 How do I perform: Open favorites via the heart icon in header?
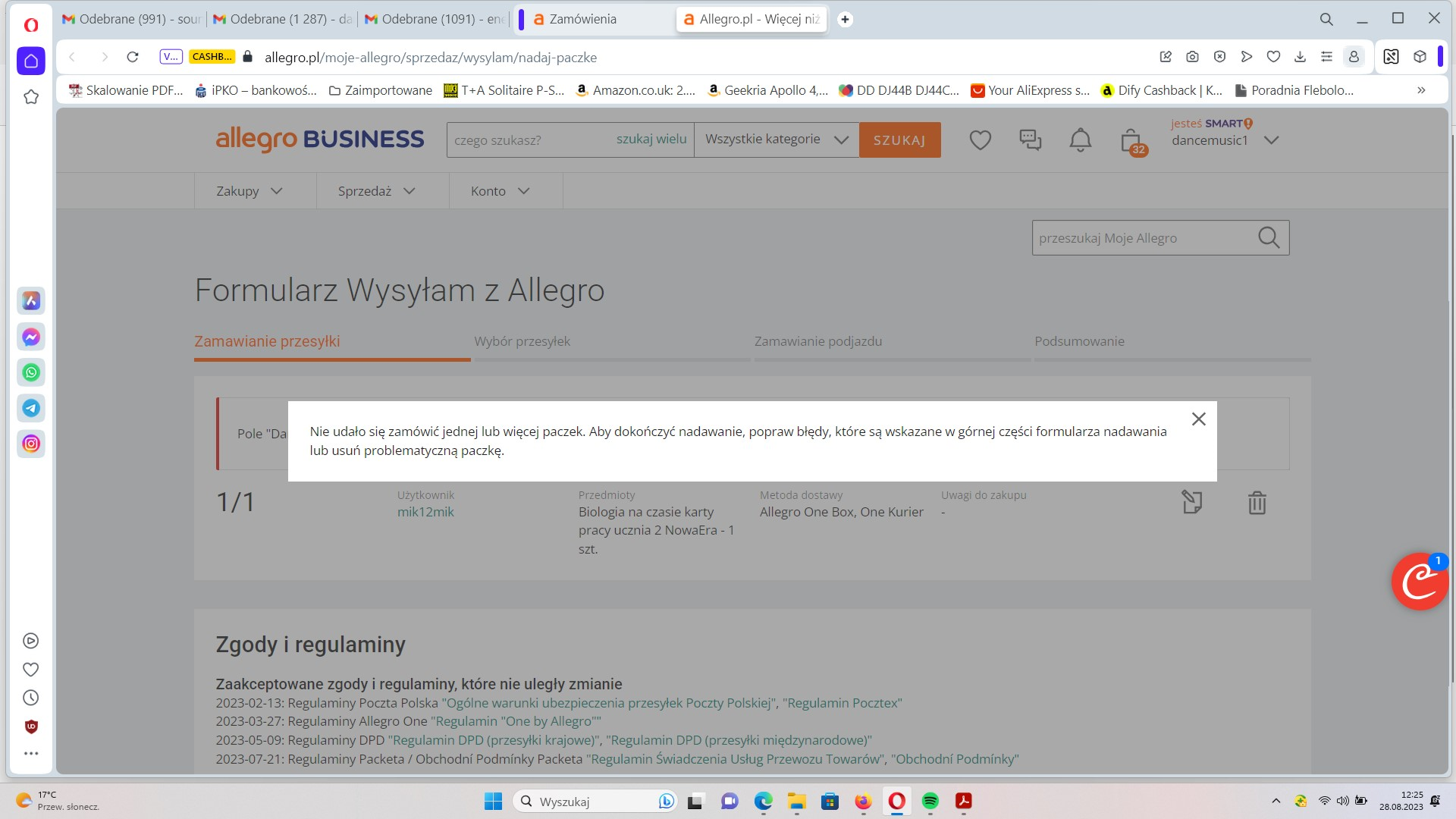pyautogui.click(x=980, y=140)
